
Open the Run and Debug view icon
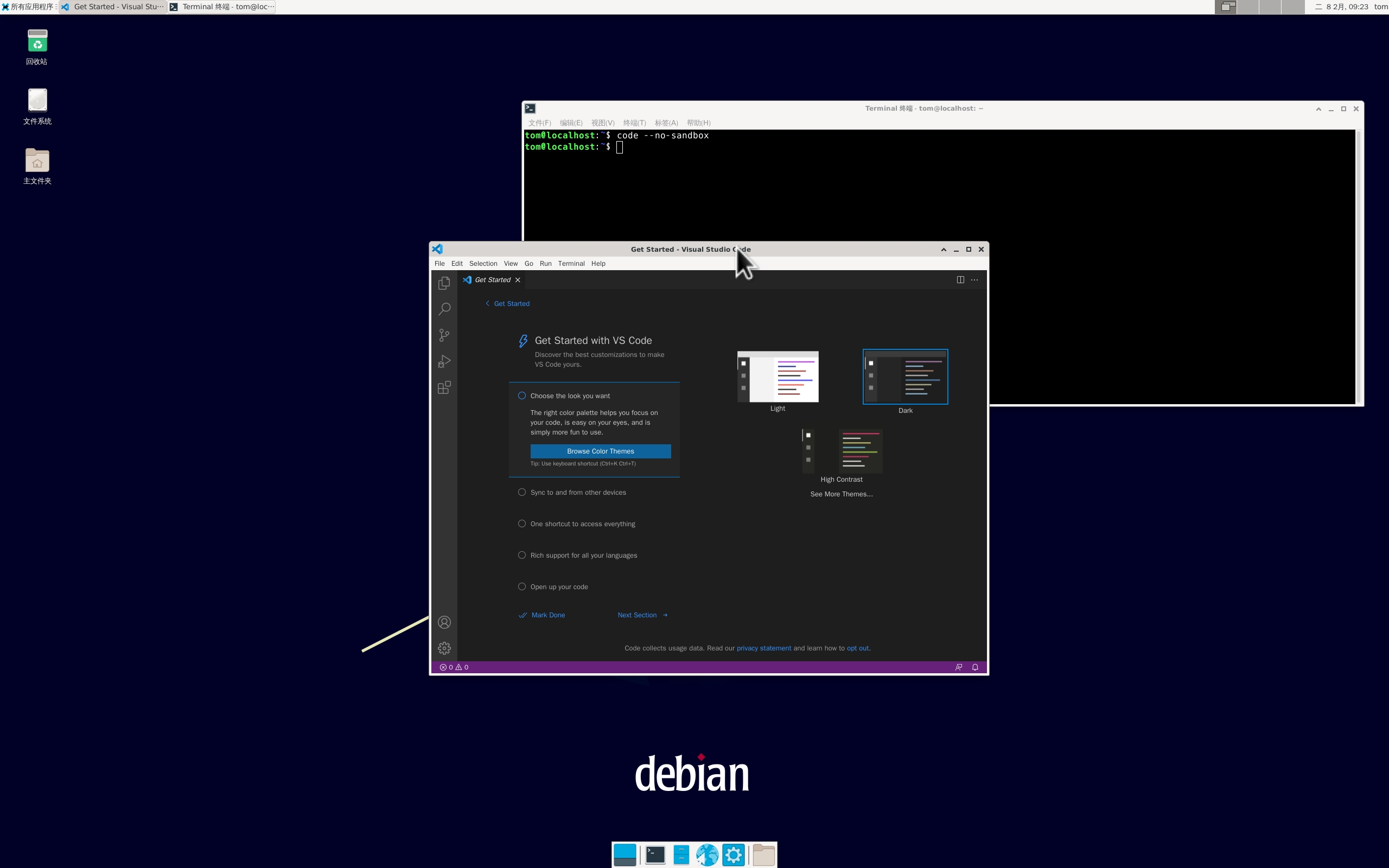pyautogui.click(x=444, y=361)
